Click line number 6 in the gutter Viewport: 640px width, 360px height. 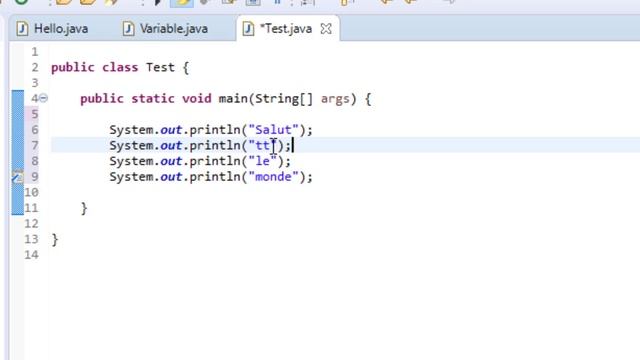pos(35,130)
